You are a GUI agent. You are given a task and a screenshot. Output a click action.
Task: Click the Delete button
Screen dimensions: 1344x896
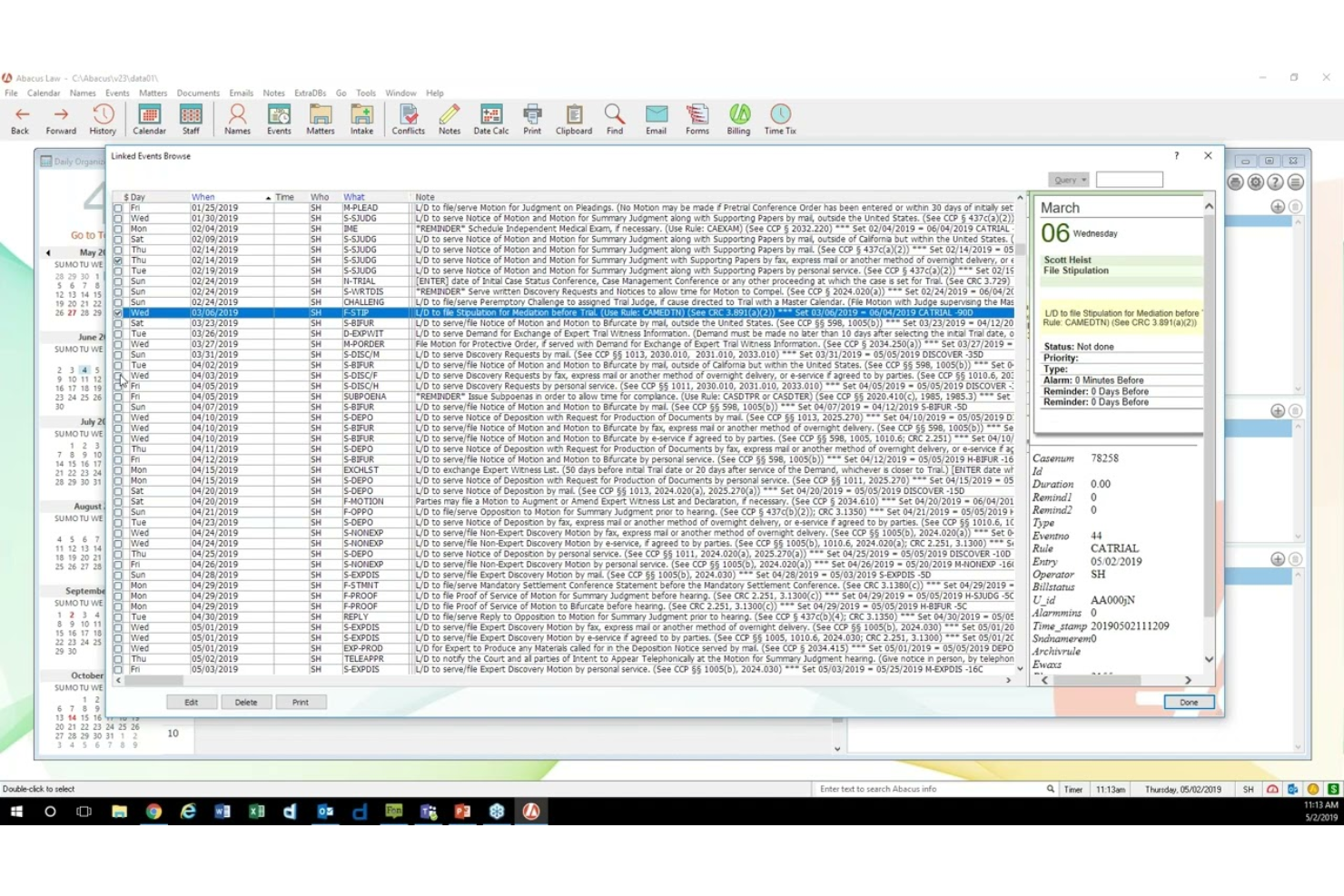246,703
